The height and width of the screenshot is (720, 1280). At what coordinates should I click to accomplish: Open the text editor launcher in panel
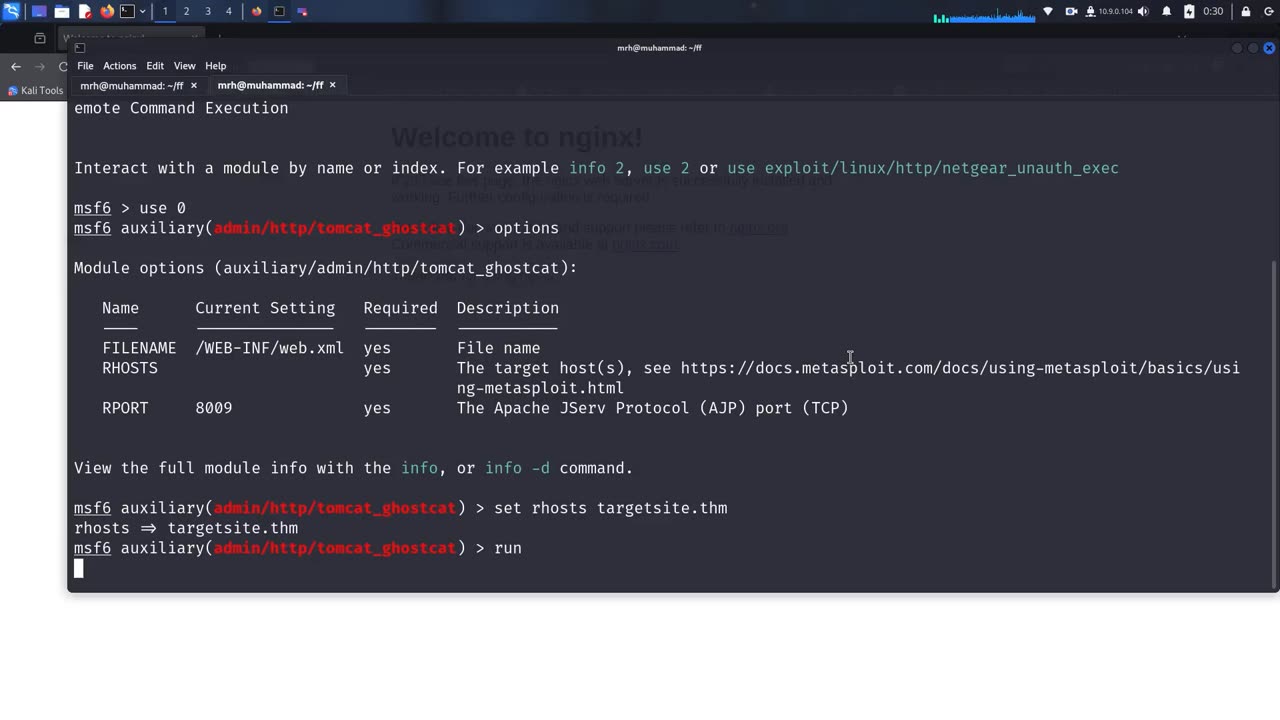pos(85,11)
